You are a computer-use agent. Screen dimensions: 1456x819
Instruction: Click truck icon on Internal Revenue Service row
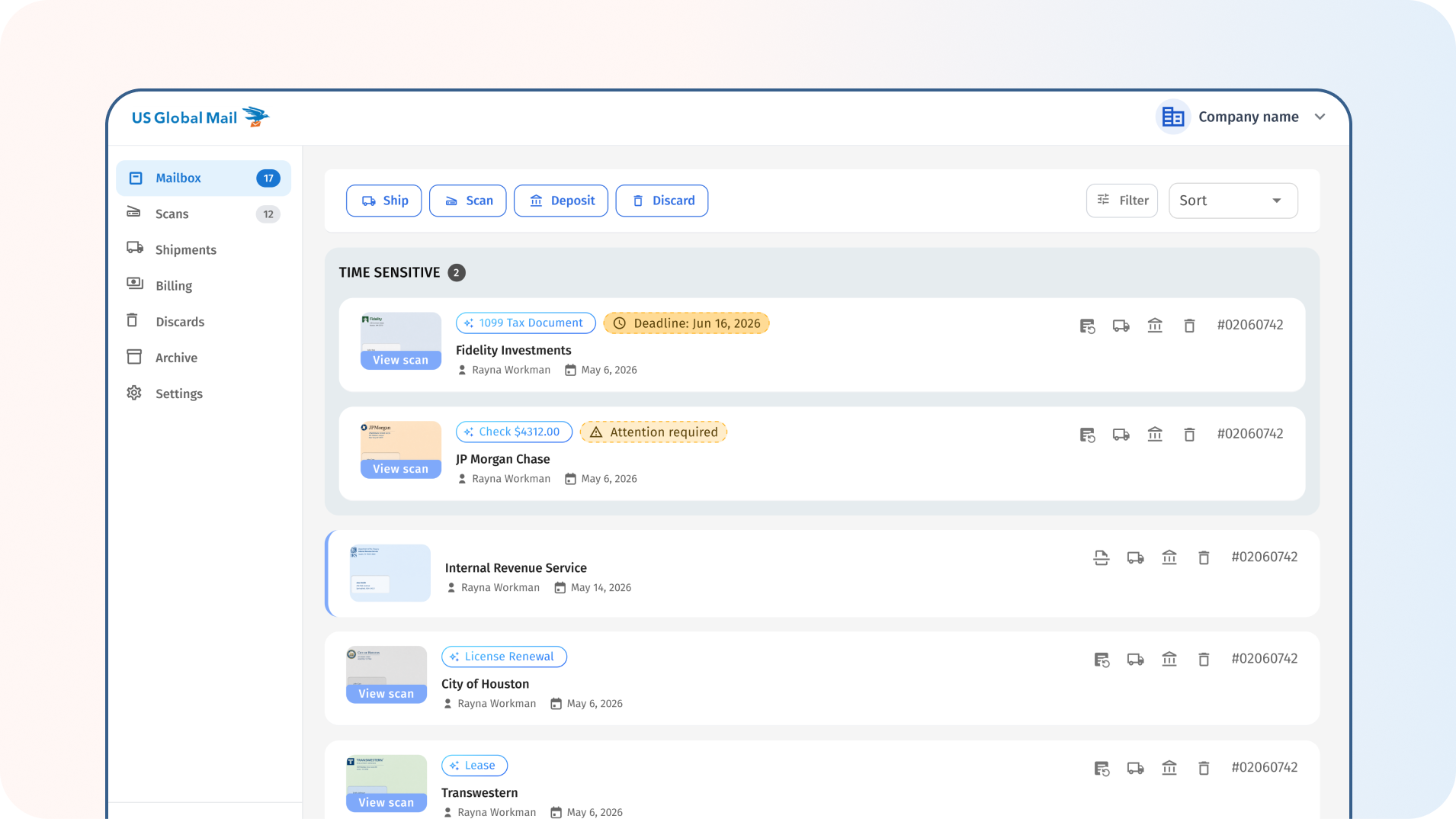click(1136, 557)
